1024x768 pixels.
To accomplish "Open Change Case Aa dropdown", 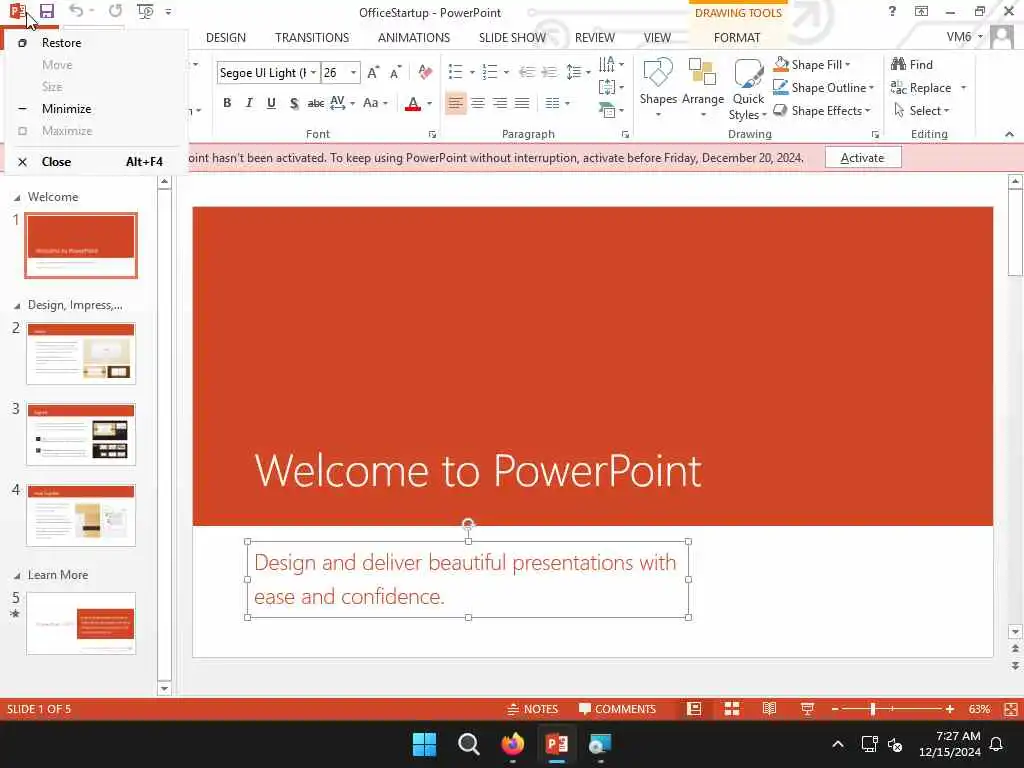I will coord(375,103).
